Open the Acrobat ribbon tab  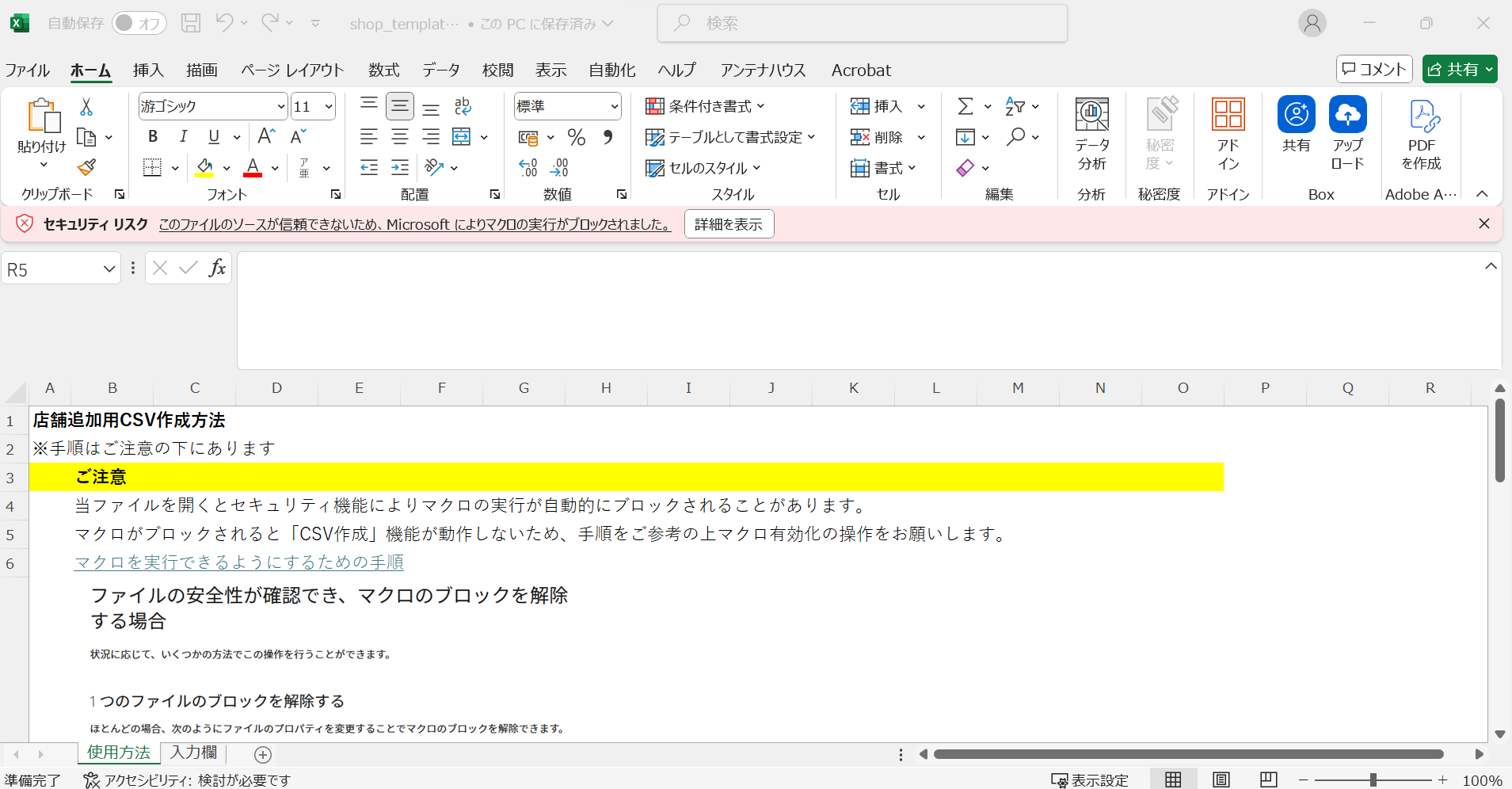click(x=861, y=71)
